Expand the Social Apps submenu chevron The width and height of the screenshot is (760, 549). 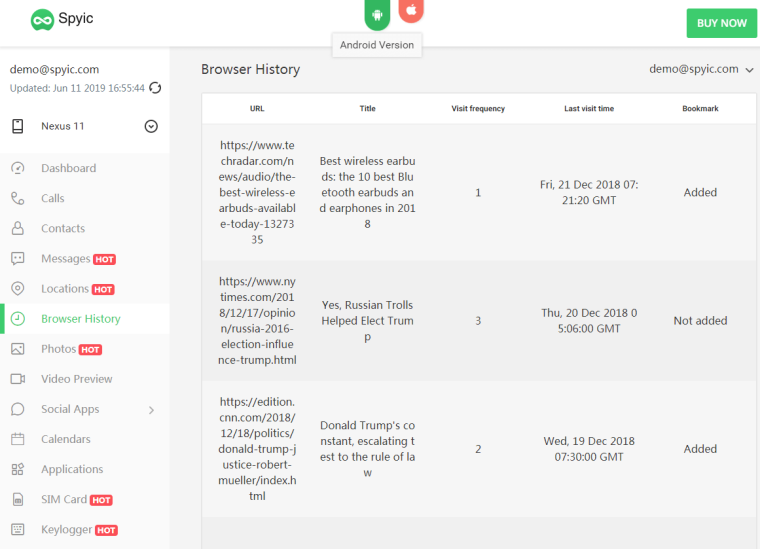click(x=151, y=410)
